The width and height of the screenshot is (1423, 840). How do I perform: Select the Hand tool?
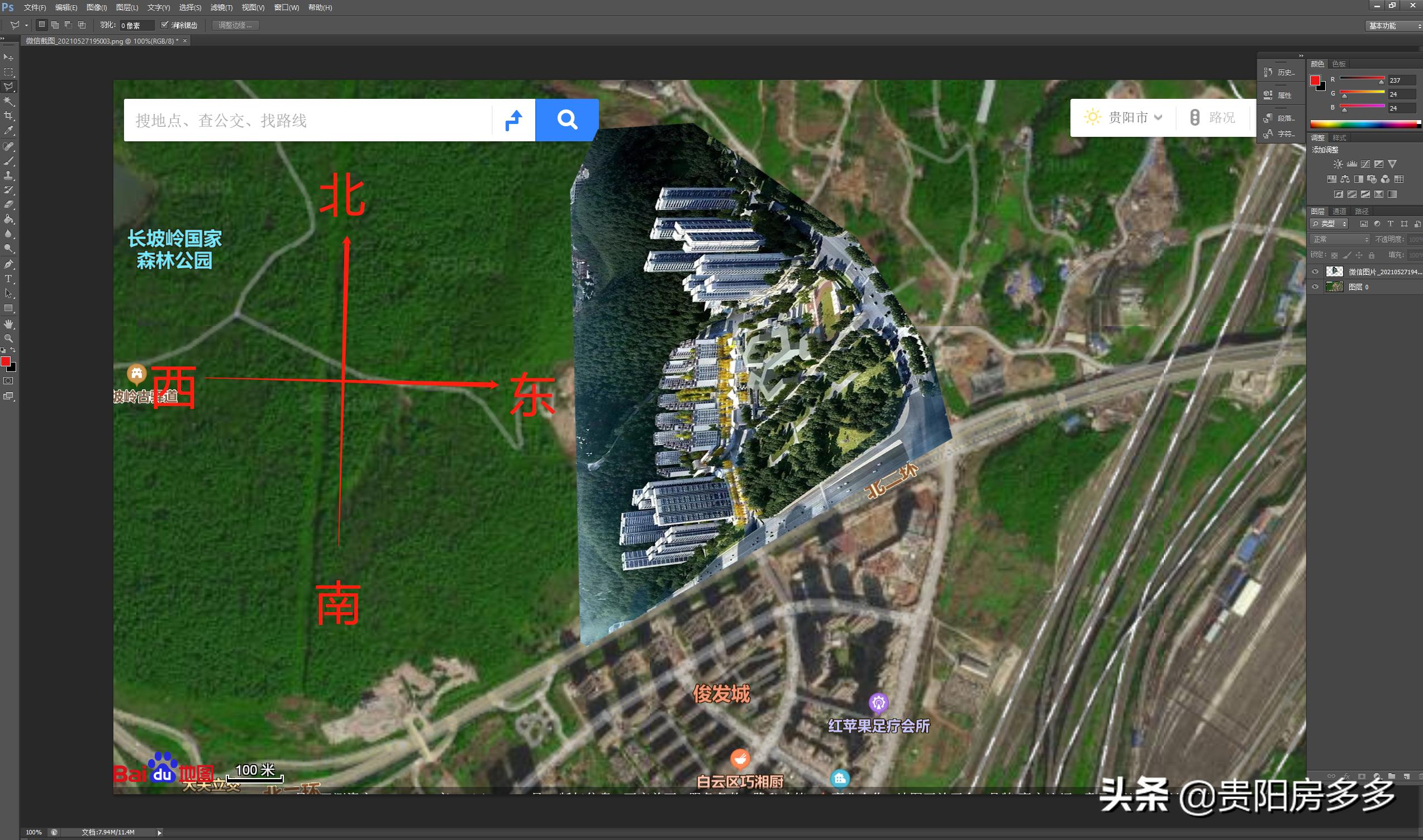8,324
